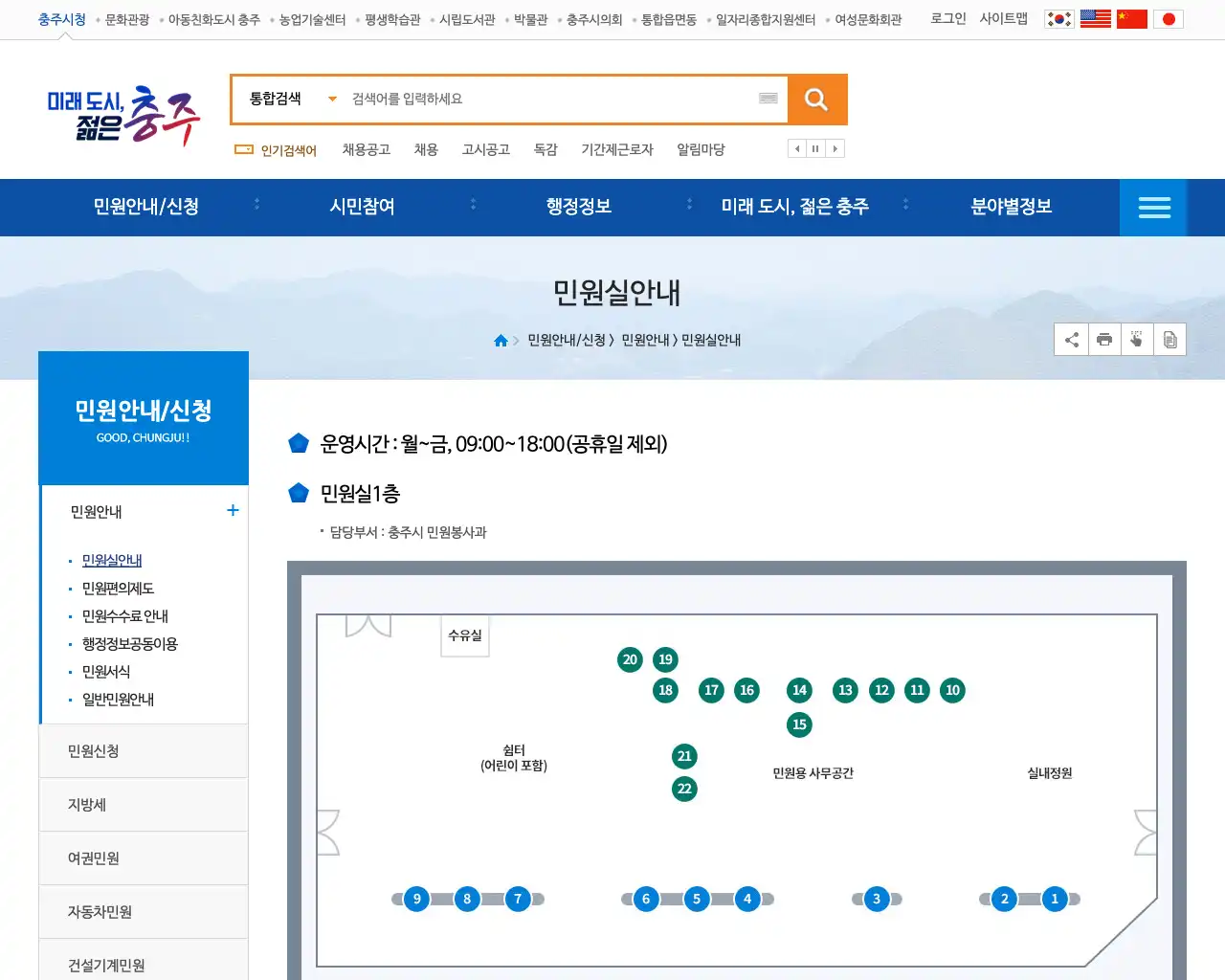
Task: Switch language with the Japanese flag
Action: (1169, 19)
